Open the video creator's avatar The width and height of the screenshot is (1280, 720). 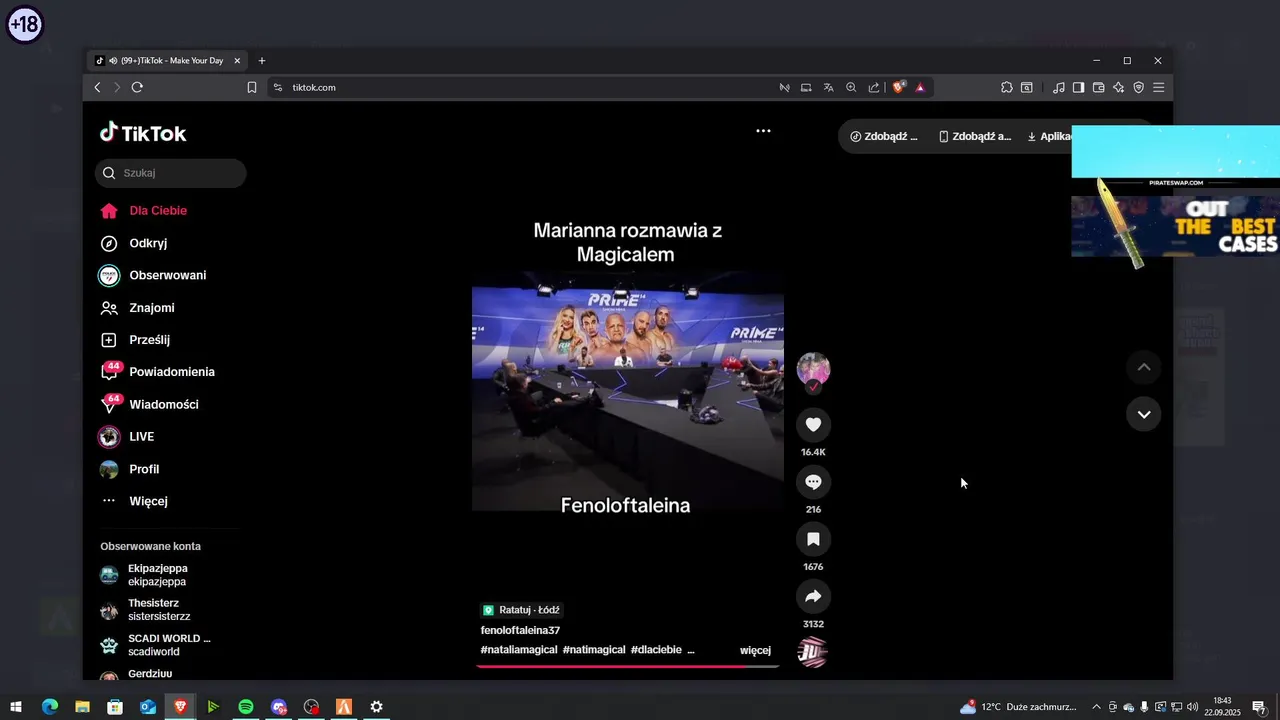point(813,369)
